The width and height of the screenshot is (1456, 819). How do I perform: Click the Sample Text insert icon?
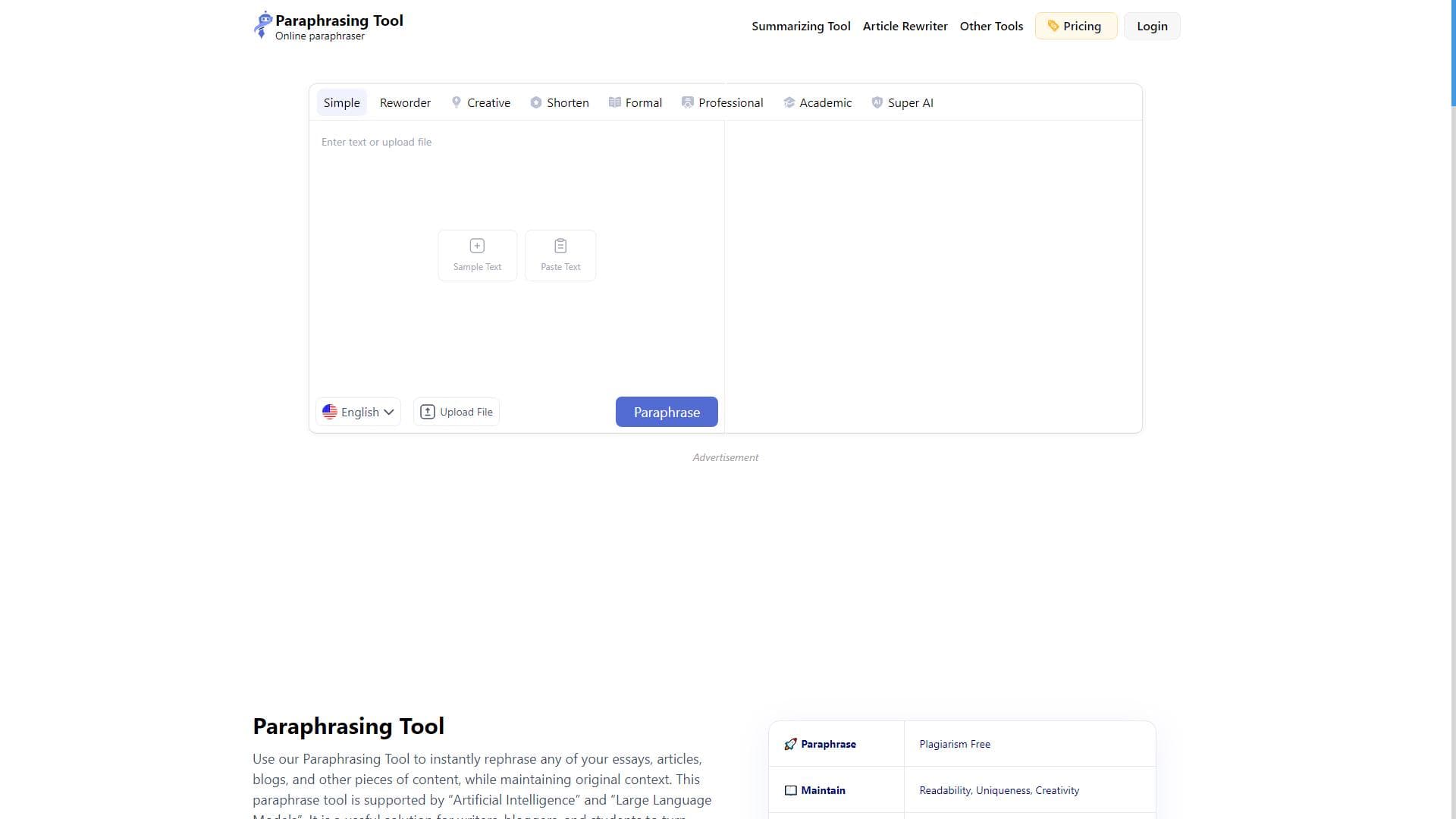click(477, 246)
